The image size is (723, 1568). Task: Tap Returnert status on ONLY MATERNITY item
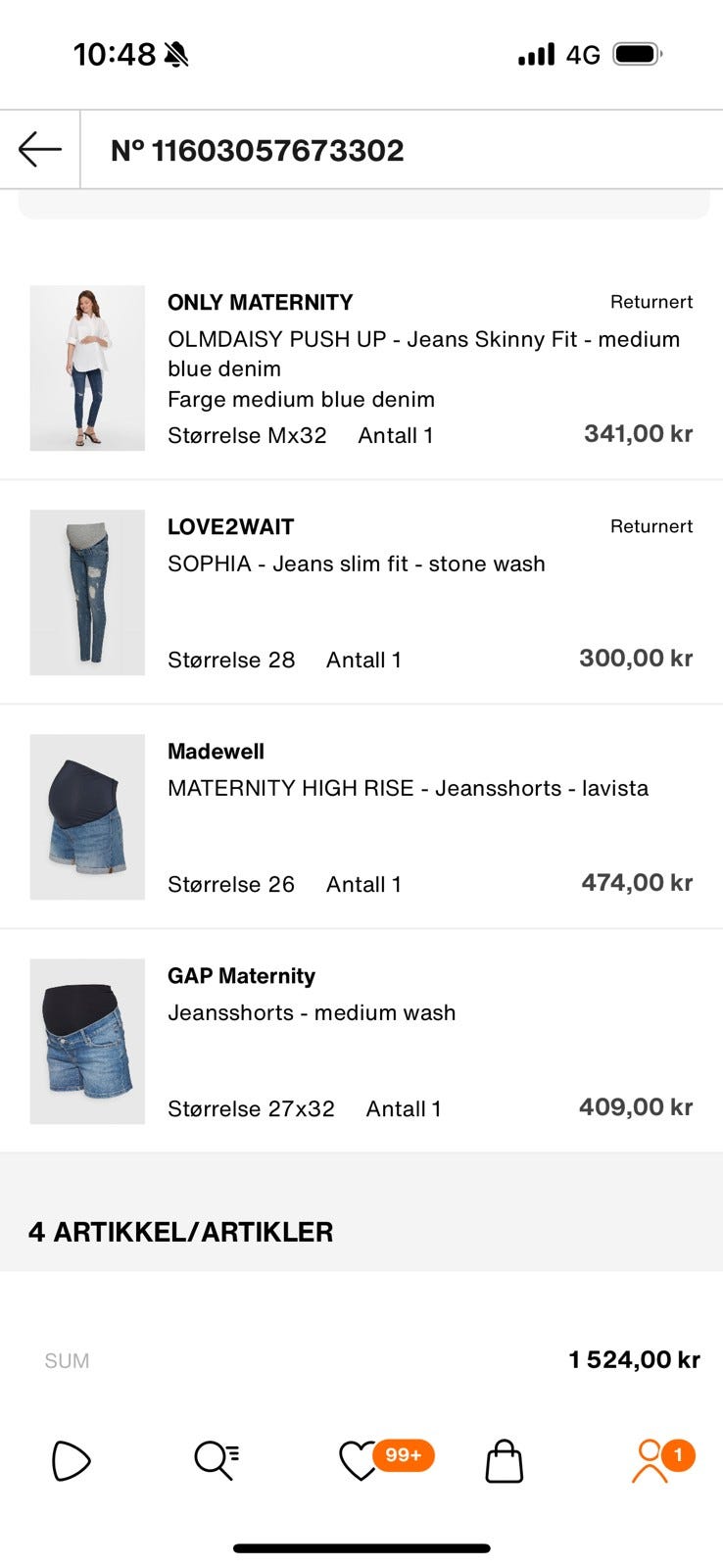(651, 302)
